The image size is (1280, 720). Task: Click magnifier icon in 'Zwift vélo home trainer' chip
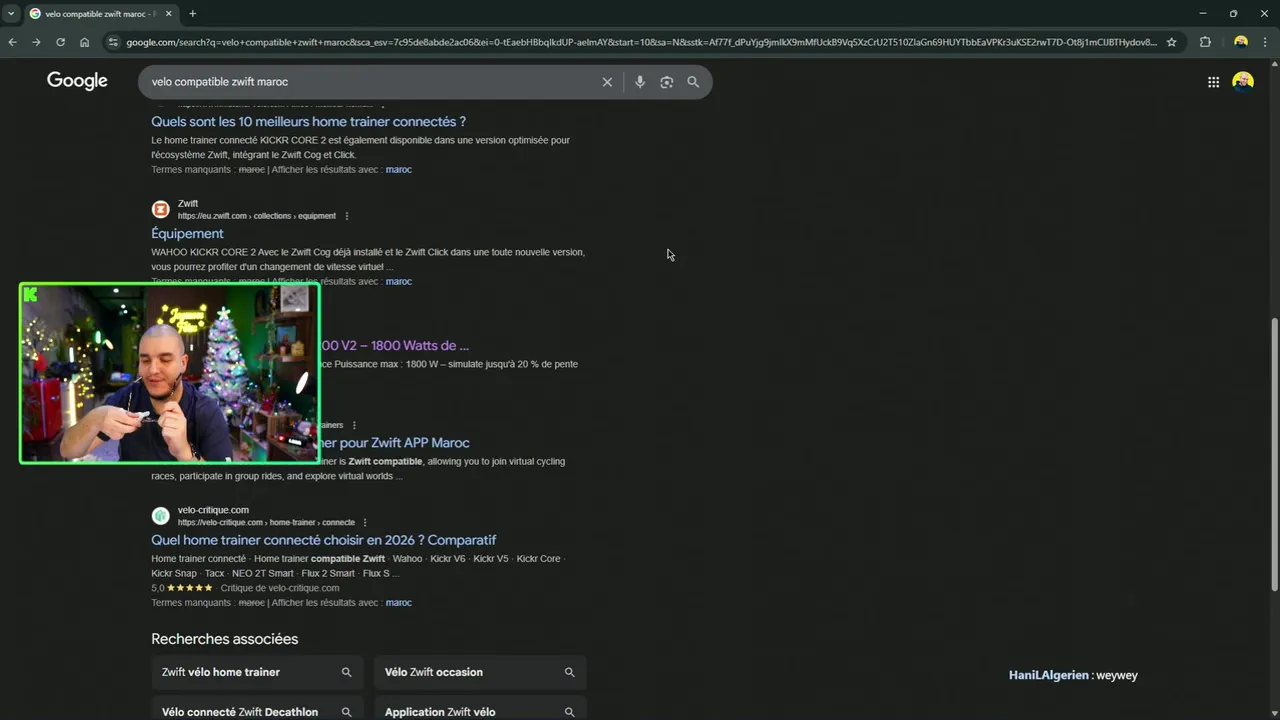[x=346, y=672]
